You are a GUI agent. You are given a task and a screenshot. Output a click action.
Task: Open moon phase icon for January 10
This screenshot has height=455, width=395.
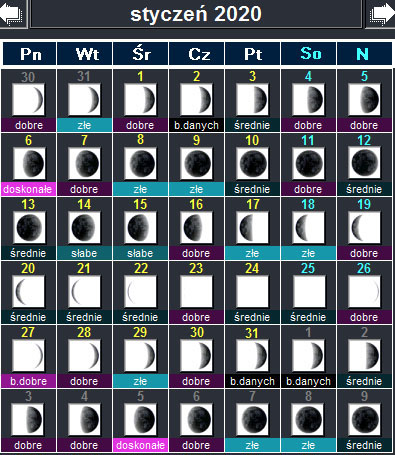click(x=252, y=163)
